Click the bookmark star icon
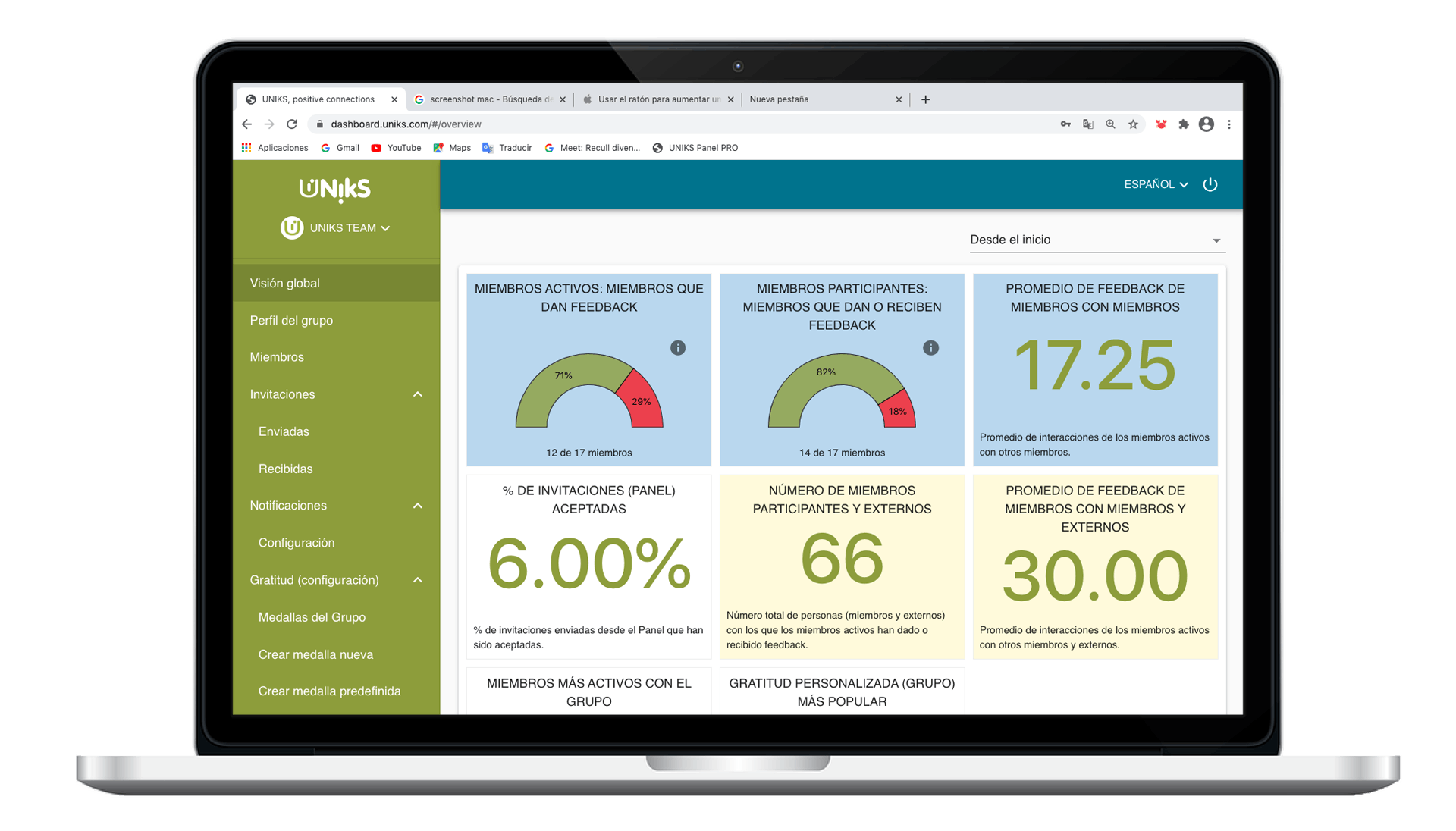Viewport: 1456px width, 831px height. (x=1133, y=124)
